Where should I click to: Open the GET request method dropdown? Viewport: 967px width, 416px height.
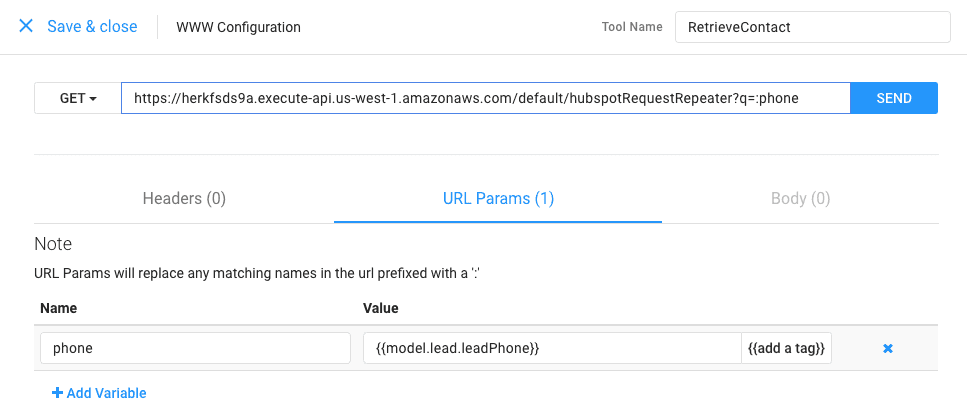click(x=78, y=98)
